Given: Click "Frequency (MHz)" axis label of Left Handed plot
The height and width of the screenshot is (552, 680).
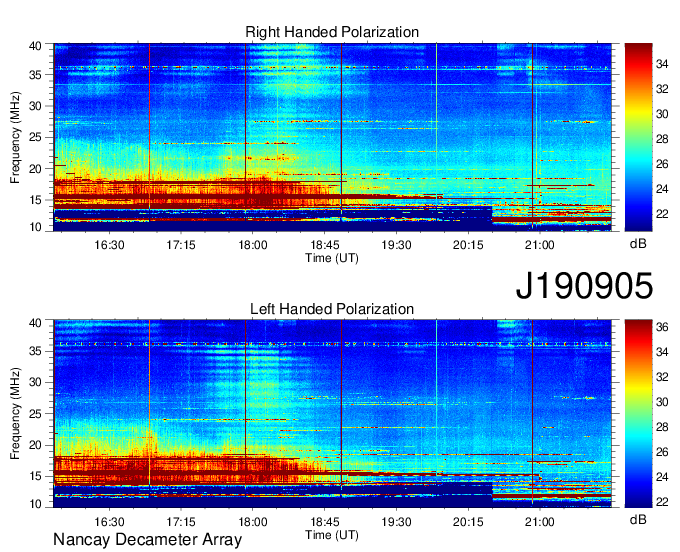Looking at the screenshot, I should [x=15, y=414].
